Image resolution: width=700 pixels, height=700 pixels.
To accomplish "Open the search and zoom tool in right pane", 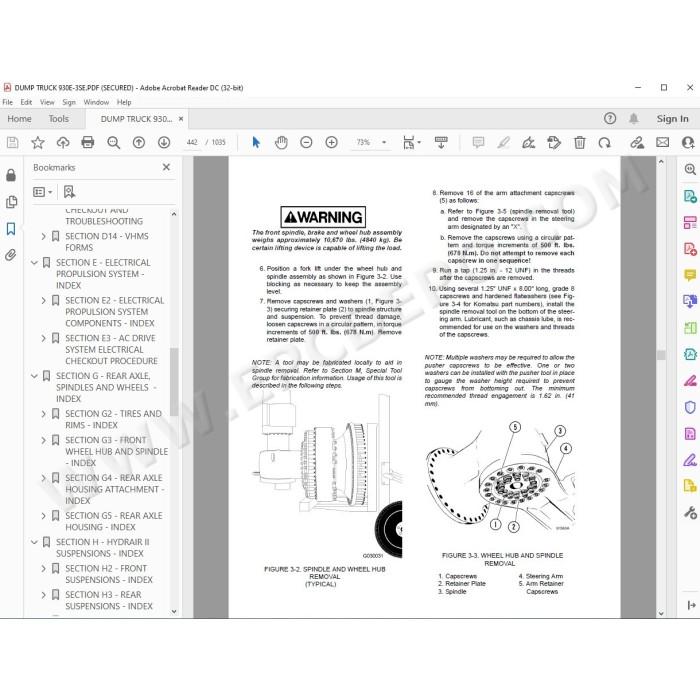I will (x=690, y=169).
